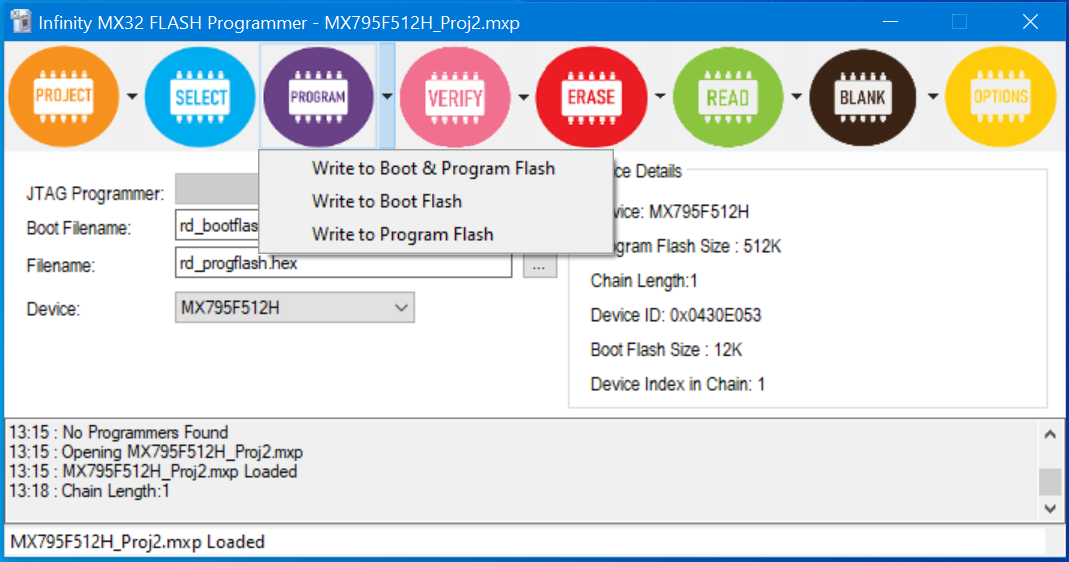Click the red ERASE icon
The width and height of the screenshot is (1069, 562).
(x=591, y=97)
